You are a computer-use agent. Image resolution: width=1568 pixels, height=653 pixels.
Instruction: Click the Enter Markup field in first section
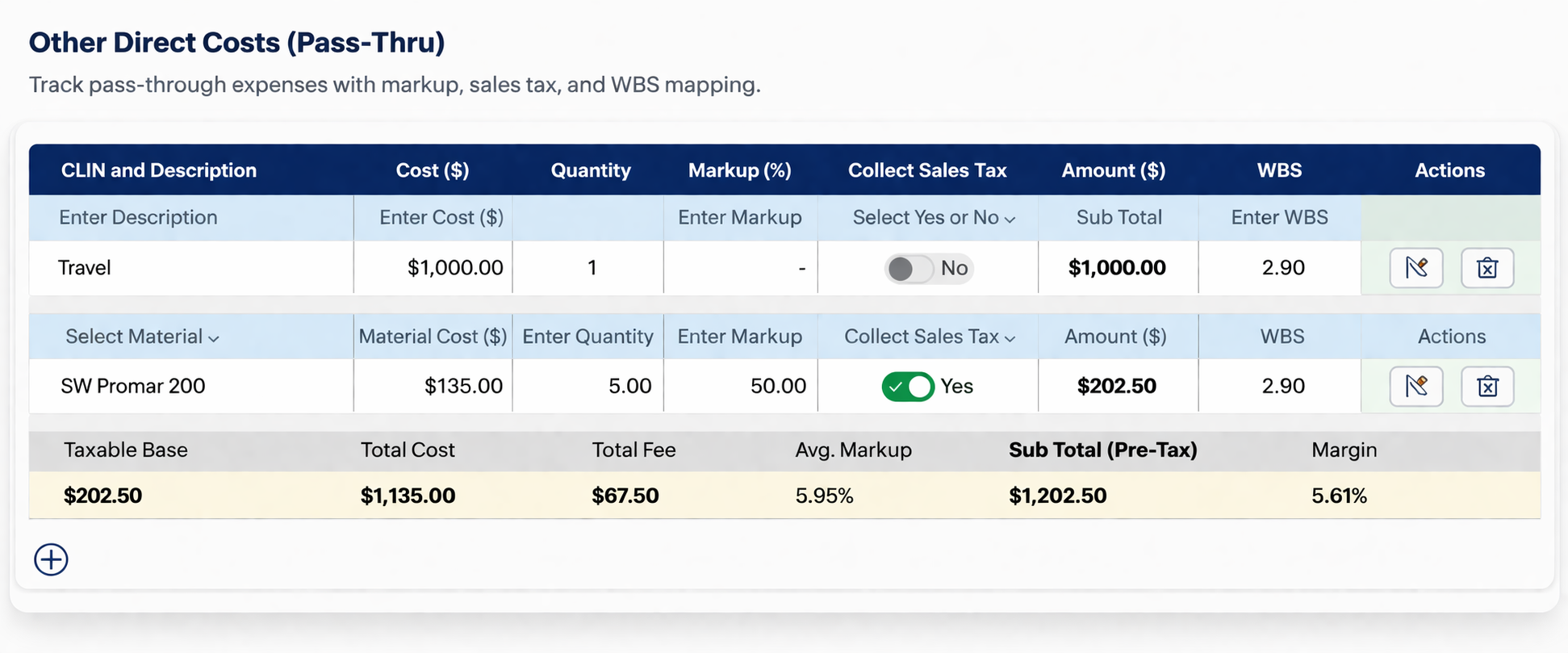(x=740, y=218)
